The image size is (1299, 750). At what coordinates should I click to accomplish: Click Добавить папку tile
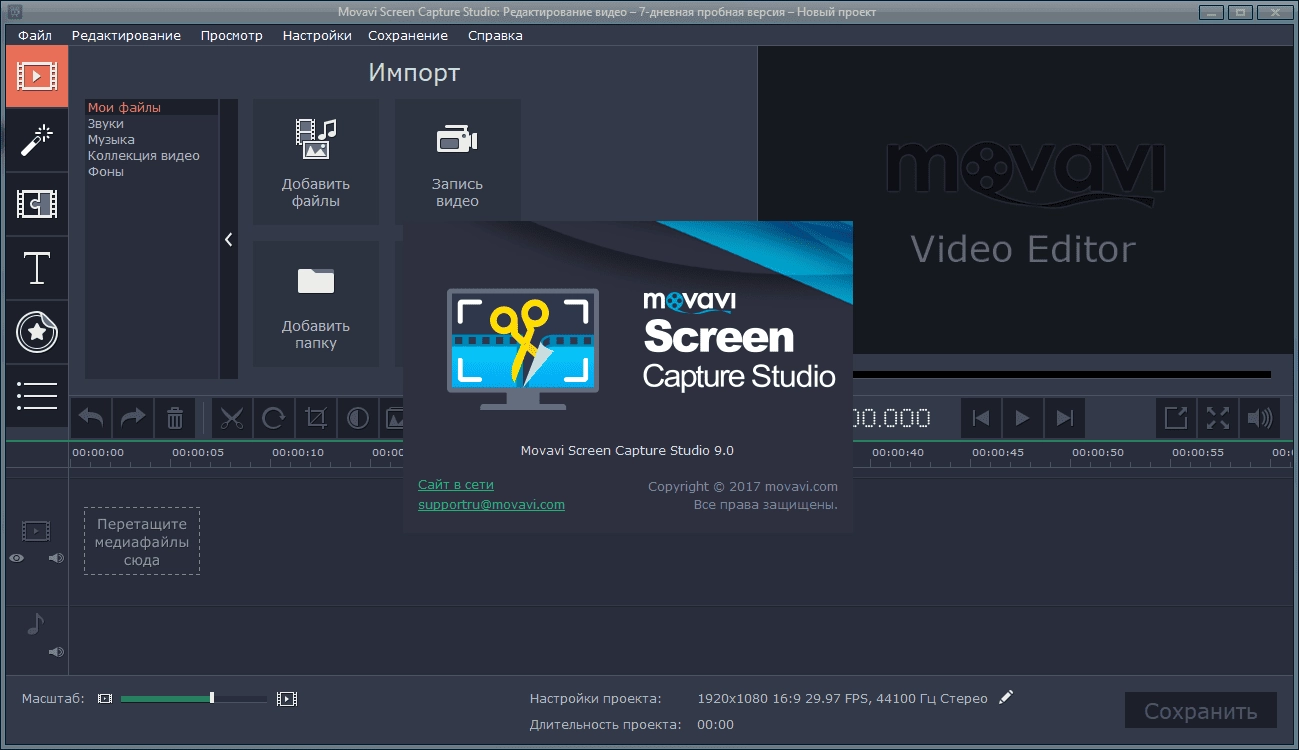[316, 304]
